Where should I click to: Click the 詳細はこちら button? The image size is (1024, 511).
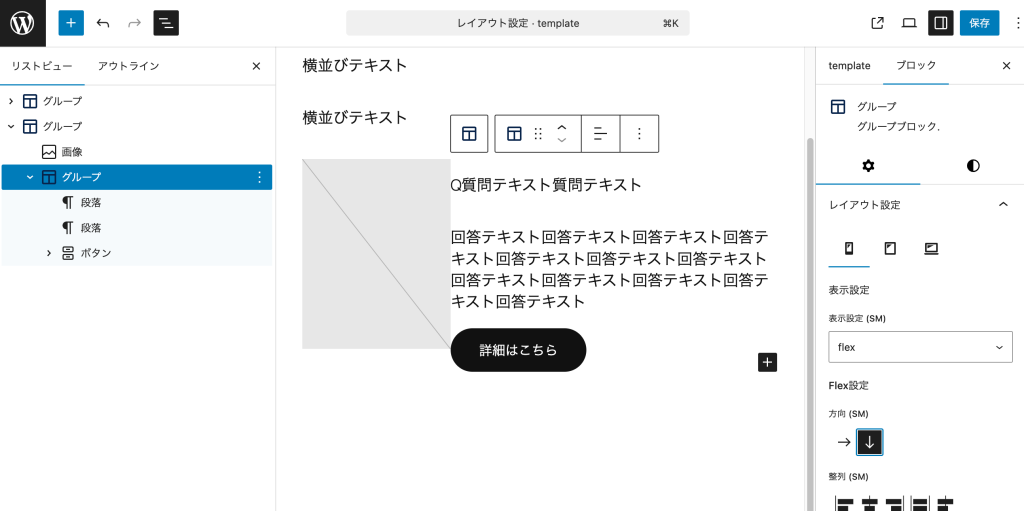pyautogui.click(x=519, y=350)
